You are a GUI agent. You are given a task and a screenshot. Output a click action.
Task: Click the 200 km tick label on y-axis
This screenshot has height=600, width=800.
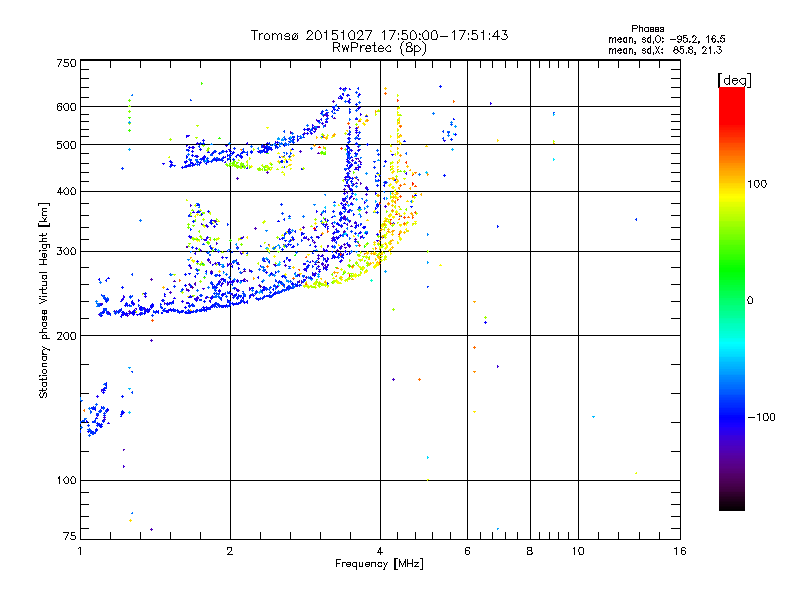[66, 336]
